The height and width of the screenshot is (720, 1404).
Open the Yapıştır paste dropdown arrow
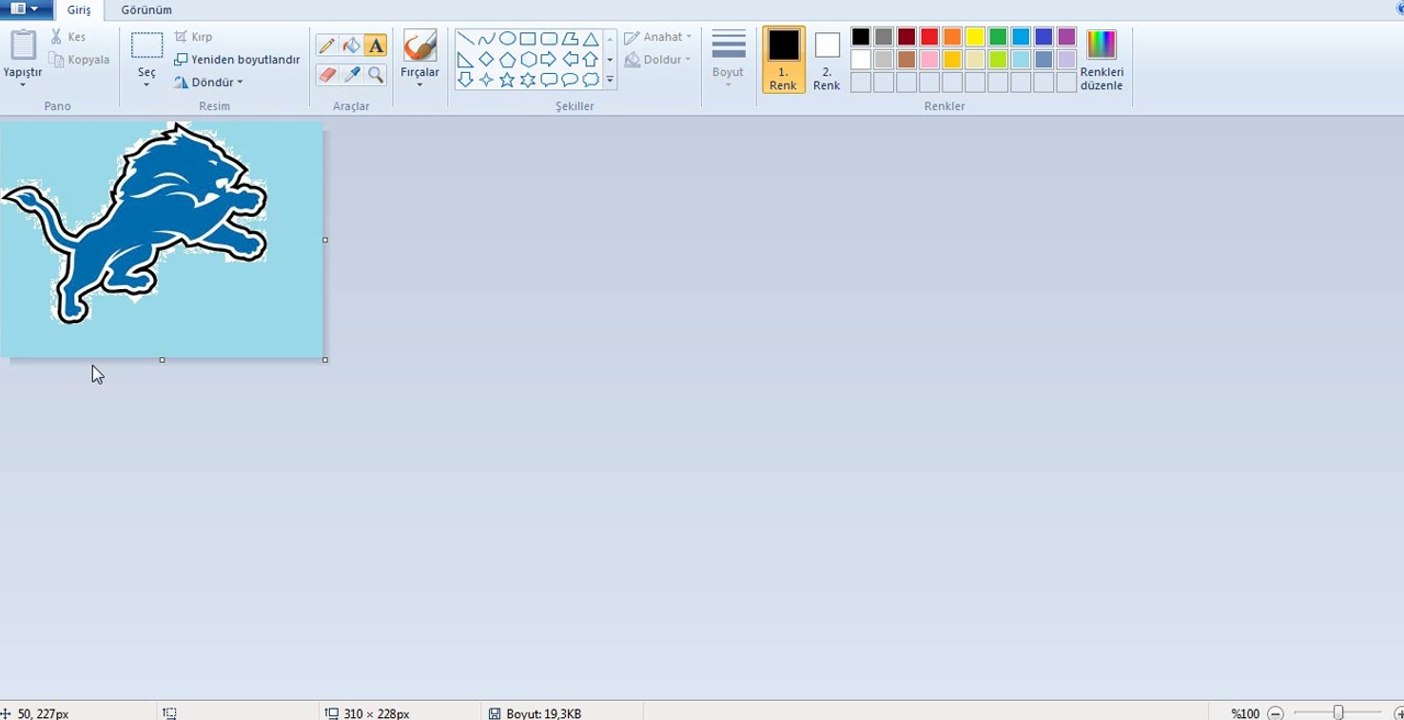click(22, 85)
